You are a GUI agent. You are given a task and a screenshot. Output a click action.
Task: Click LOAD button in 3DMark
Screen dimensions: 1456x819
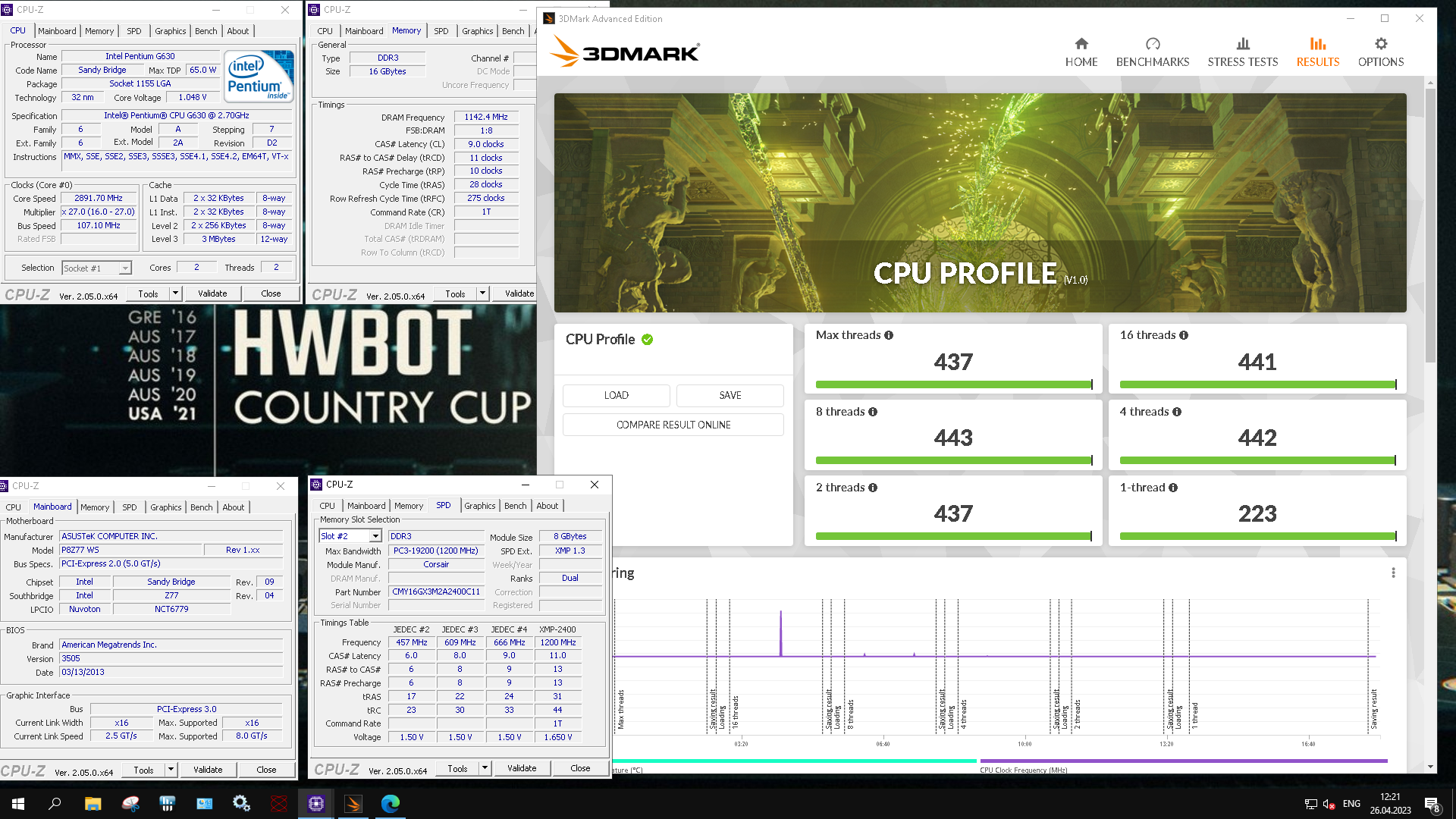coord(617,395)
